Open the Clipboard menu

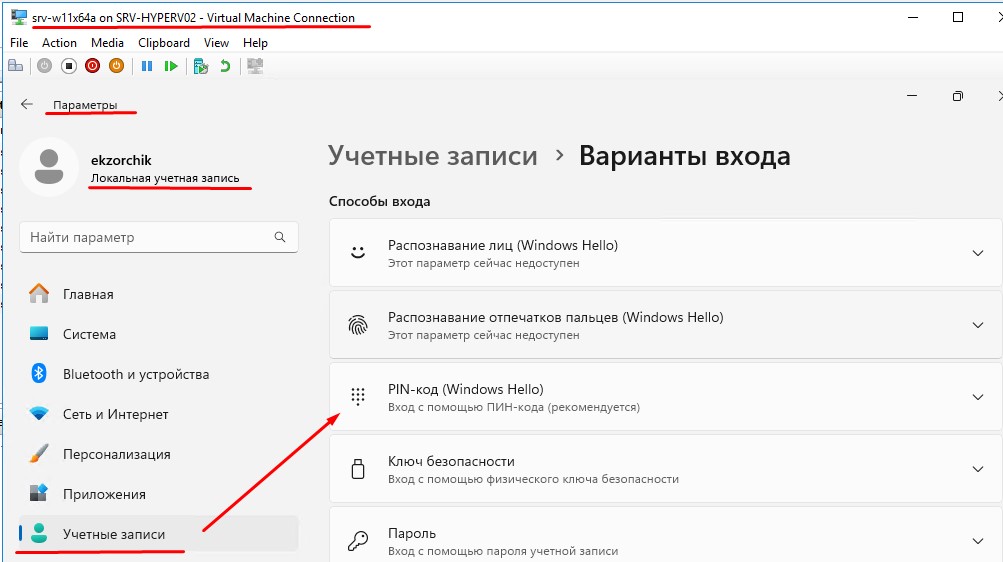click(164, 43)
